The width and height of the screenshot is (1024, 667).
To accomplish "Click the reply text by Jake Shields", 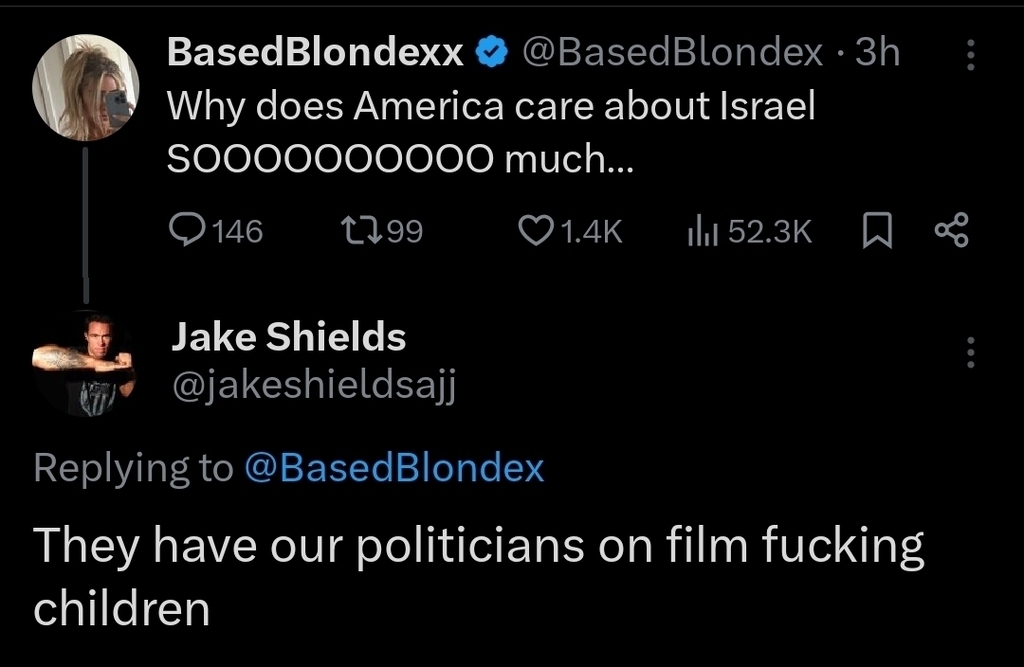I will click(478, 574).
